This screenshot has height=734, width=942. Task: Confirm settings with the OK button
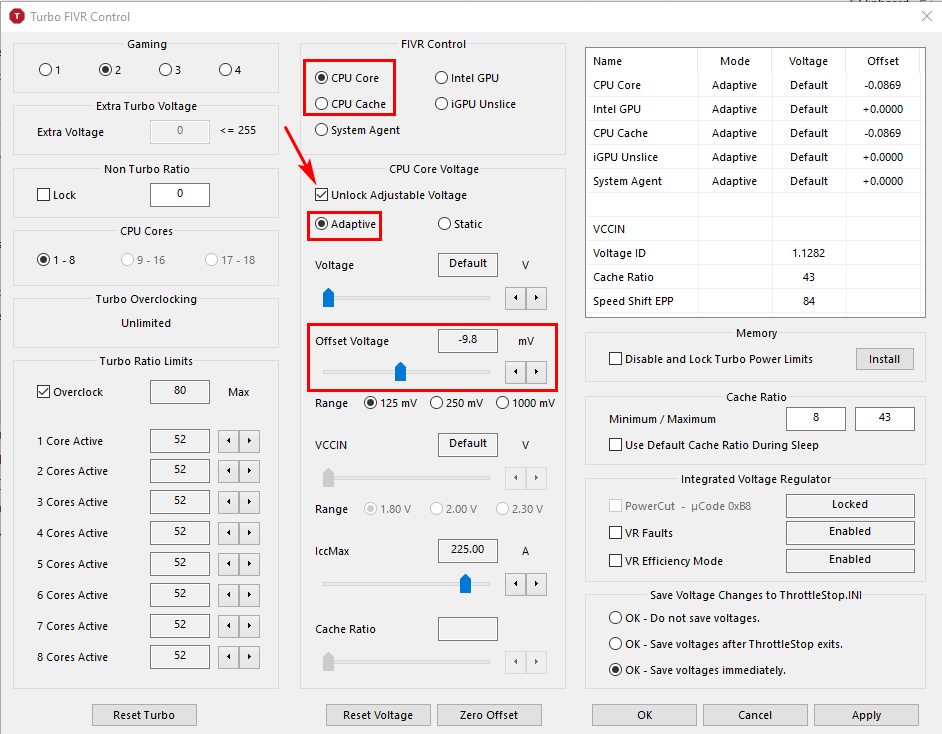(x=644, y=715)
